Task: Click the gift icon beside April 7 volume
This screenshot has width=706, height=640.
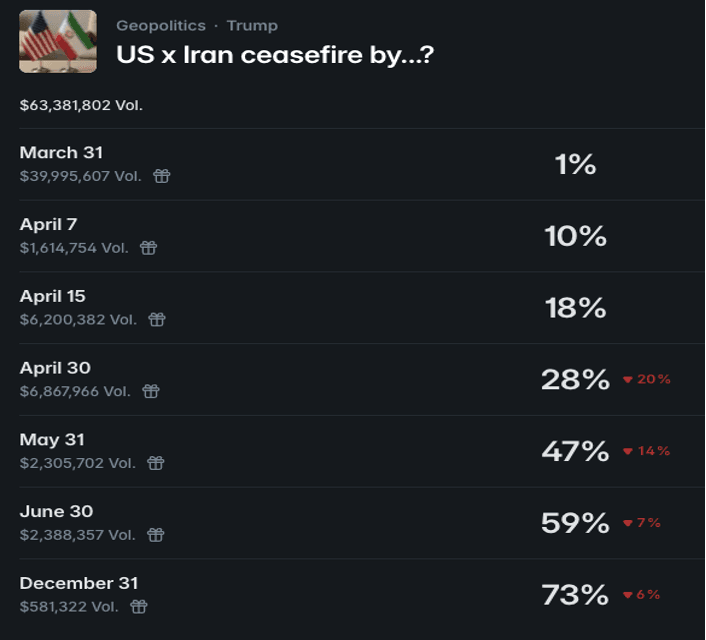Action: tap(148, 248)
